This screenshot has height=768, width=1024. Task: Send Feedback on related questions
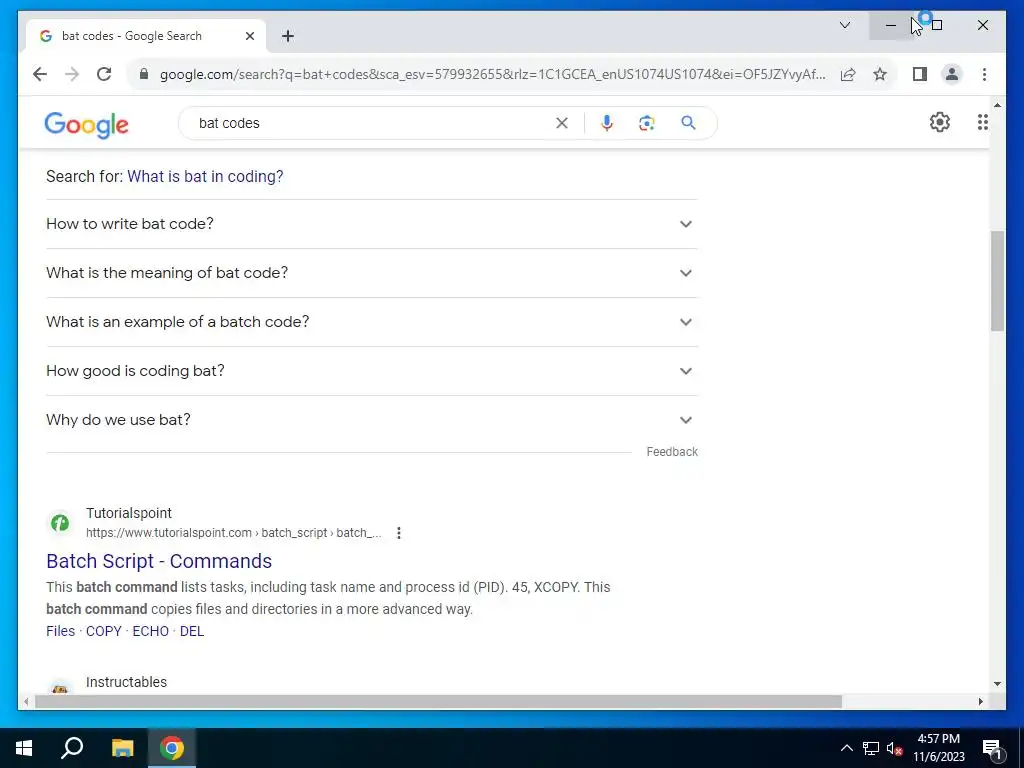(x=672, y=452)
